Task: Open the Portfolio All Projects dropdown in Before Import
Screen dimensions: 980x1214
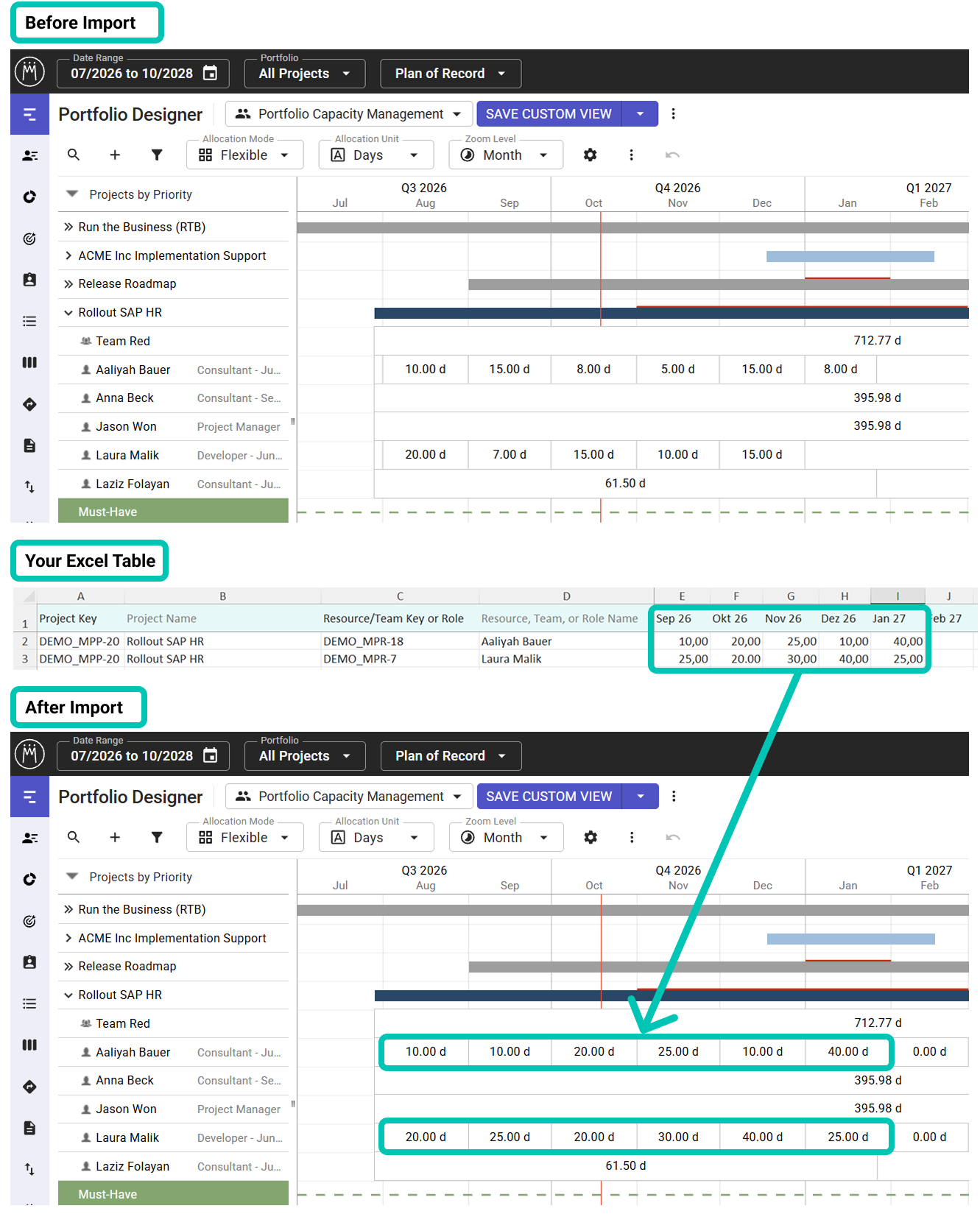Action: (x=304, y=74)
